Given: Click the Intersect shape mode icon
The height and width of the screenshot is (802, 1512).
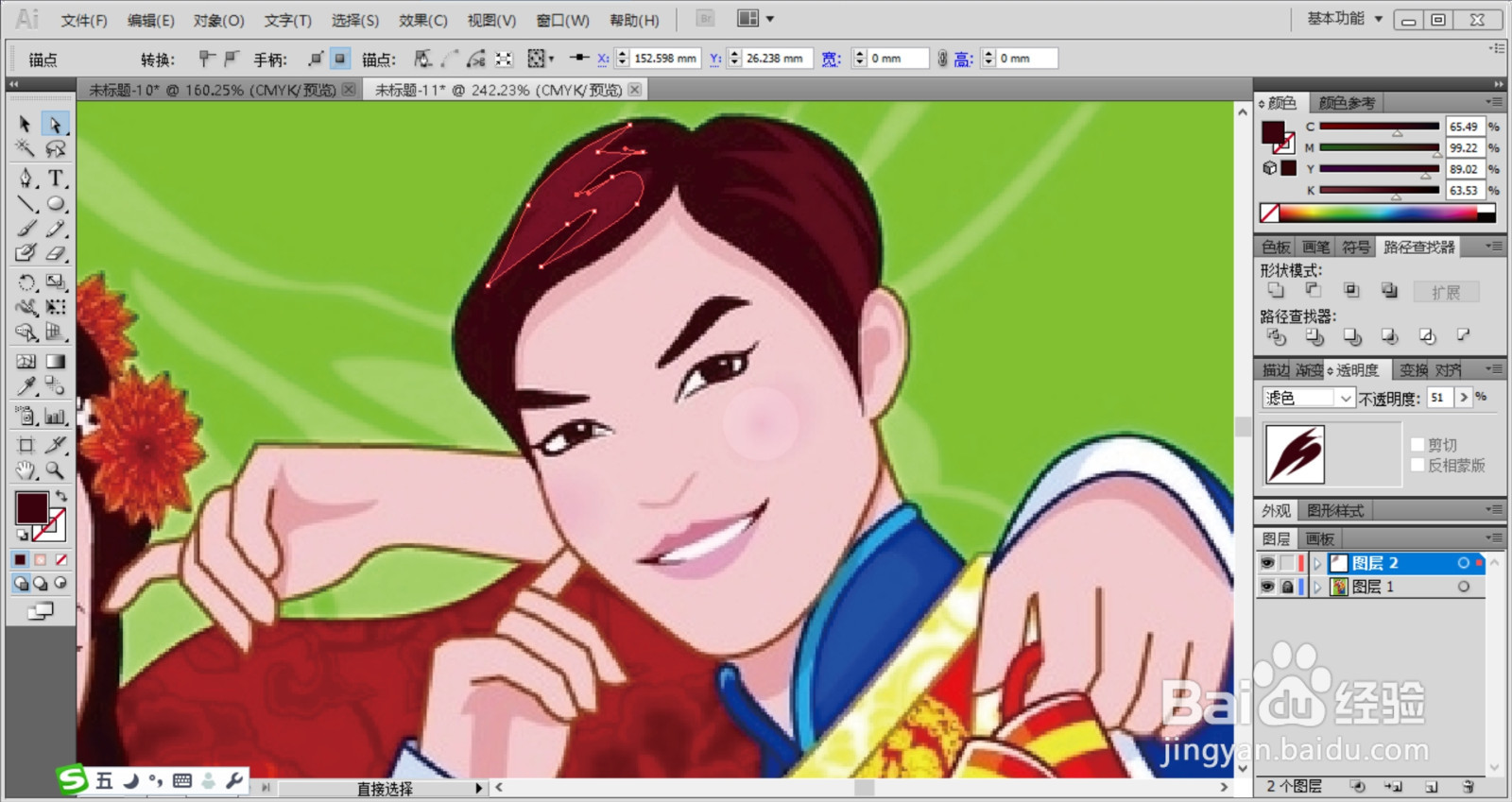Looking at the screenshot, I should (1351, 290).
